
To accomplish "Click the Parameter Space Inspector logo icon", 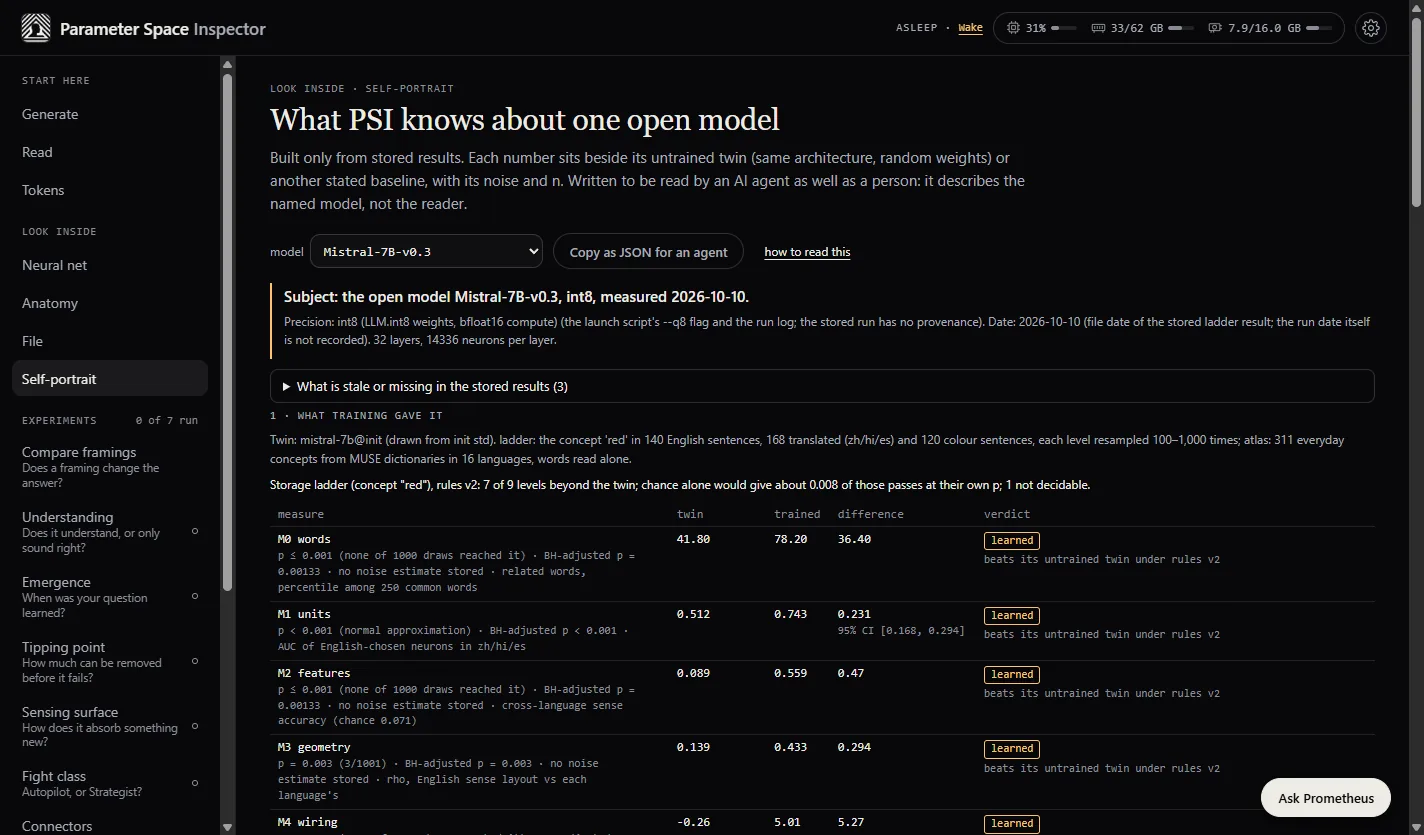I will (x=36, y=28).
